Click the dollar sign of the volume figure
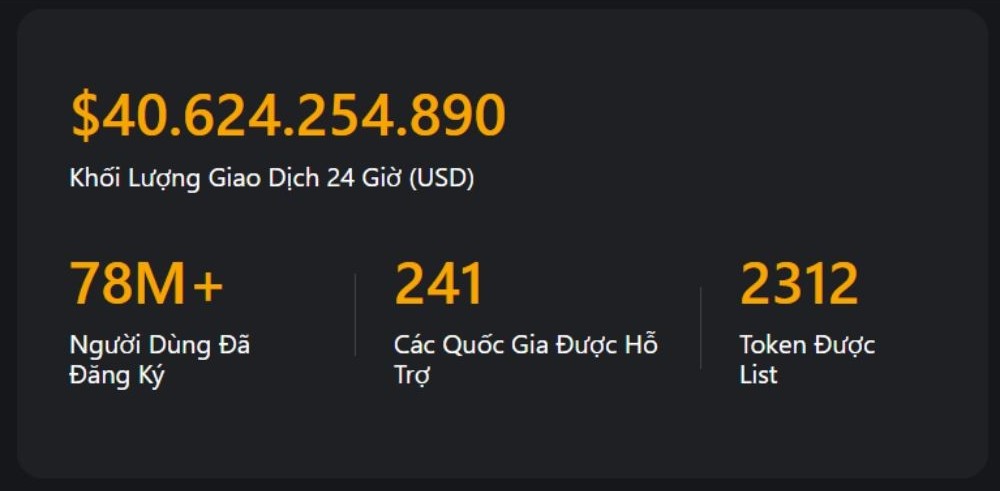 [x=86, y=115]
